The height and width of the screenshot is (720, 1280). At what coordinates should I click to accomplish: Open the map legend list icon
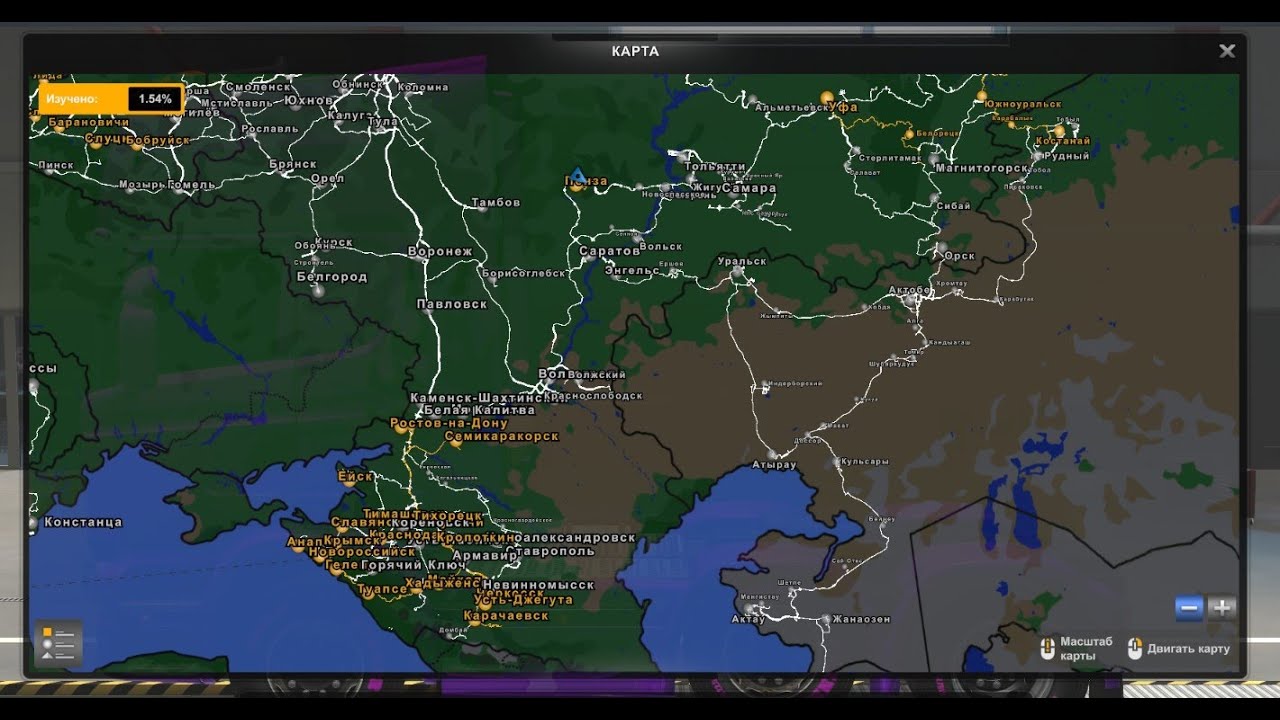coord(58,644)
